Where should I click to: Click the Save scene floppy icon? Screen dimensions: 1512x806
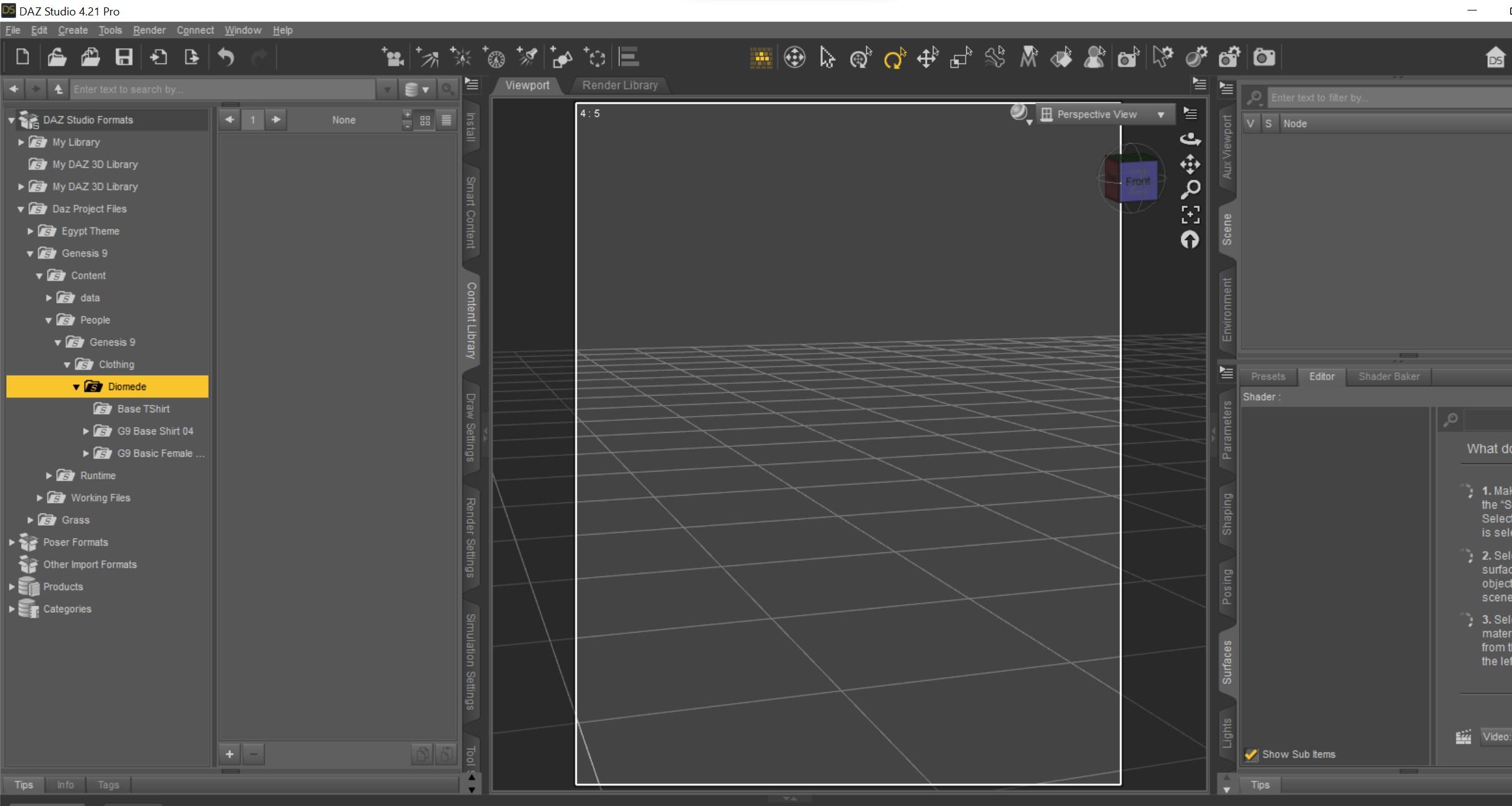[124, 58]
